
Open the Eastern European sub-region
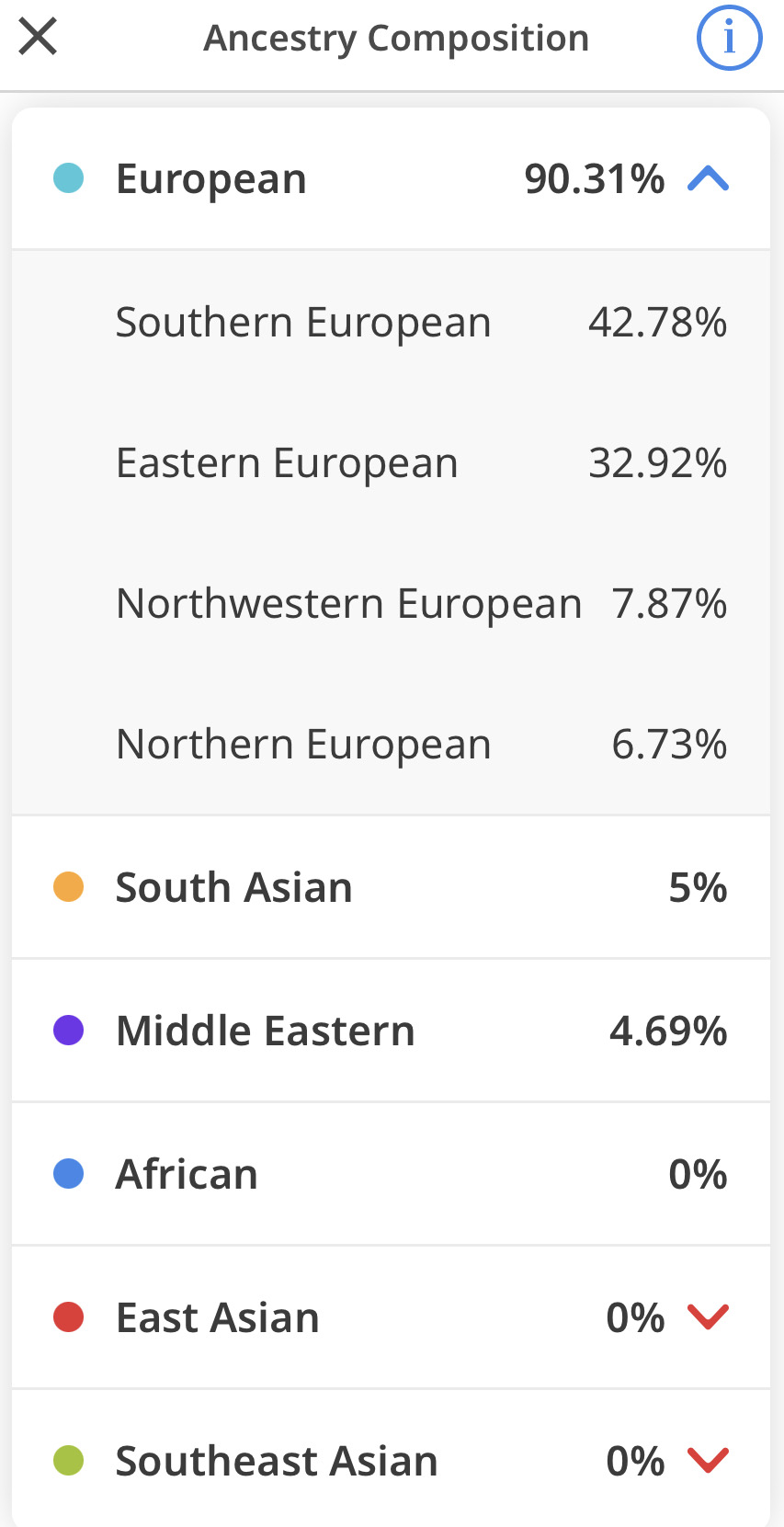click(x=391, y=463)
